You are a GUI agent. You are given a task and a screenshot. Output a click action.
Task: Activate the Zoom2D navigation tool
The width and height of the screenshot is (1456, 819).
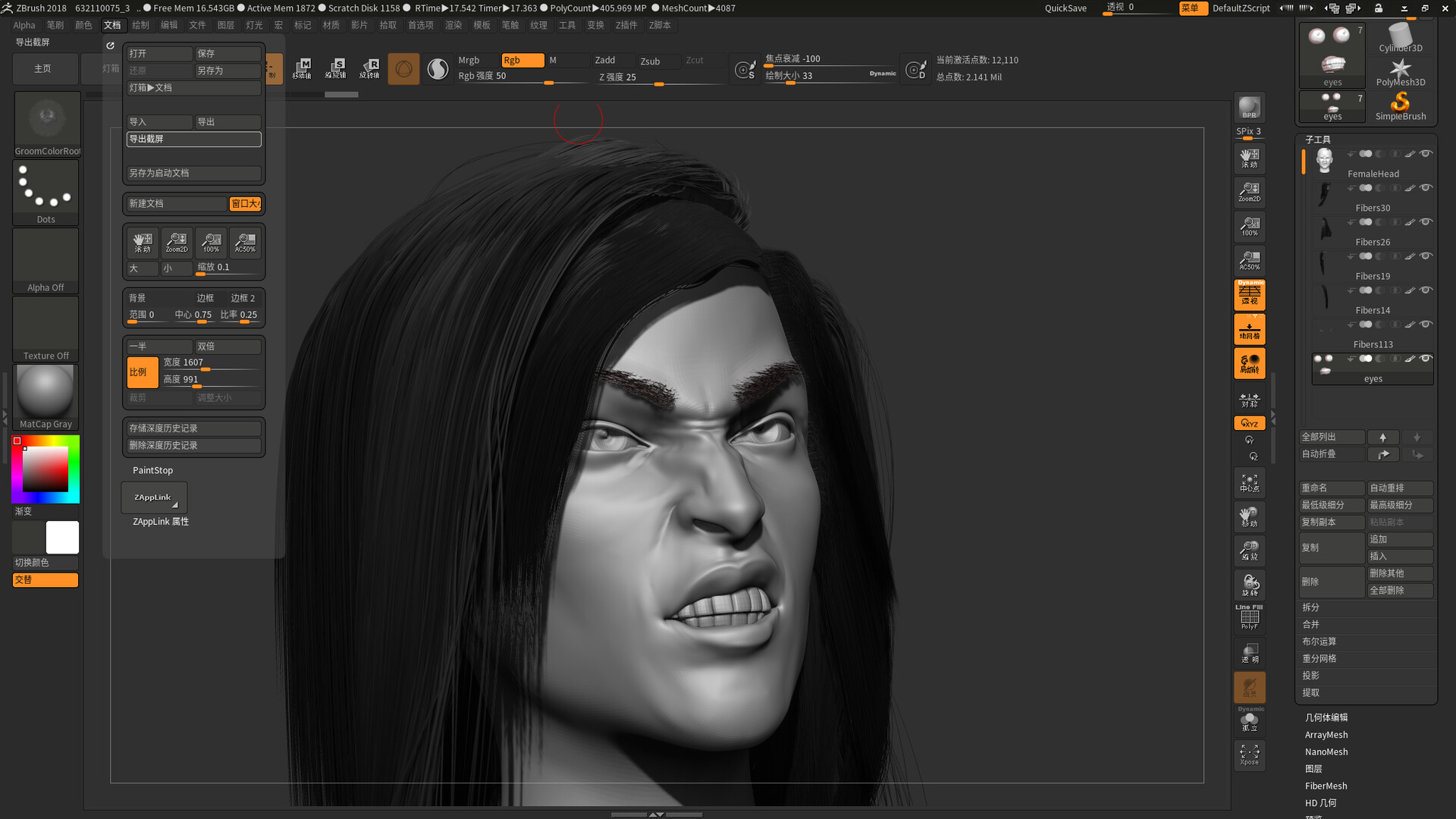[x=1249, y=192]
